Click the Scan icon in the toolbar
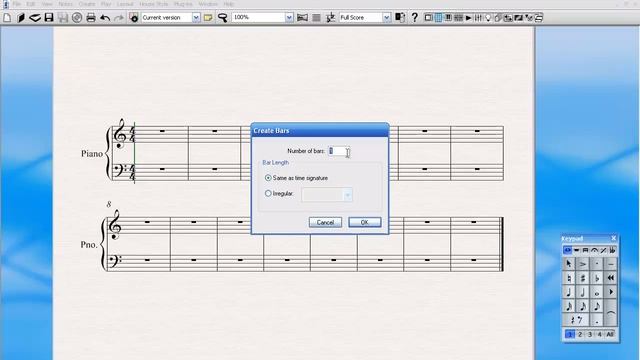Screen dimensions: 640x360 tap(35, 18)
